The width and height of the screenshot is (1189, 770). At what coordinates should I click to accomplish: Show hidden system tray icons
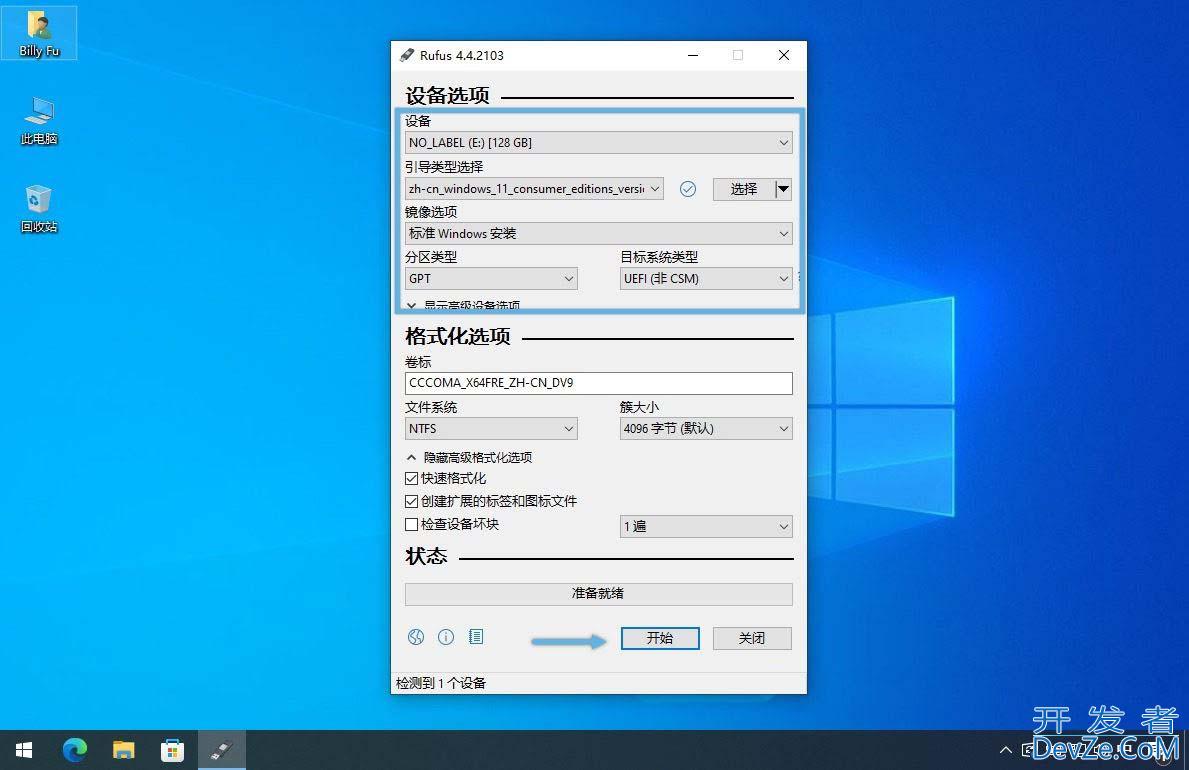click(x=1005, y=750)
